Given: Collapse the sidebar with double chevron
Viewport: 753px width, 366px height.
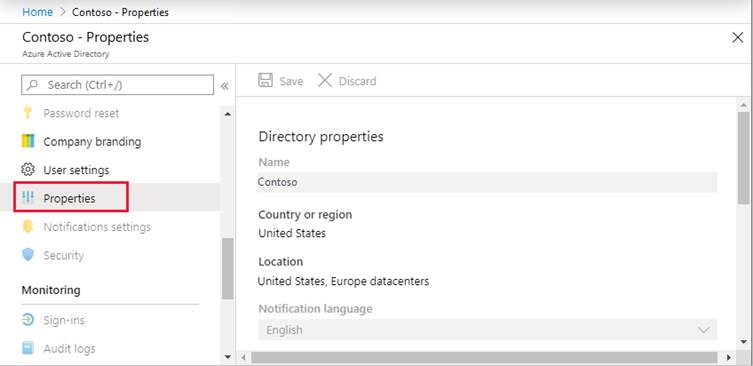Looking at the screenshot, I should click(224, 86).
